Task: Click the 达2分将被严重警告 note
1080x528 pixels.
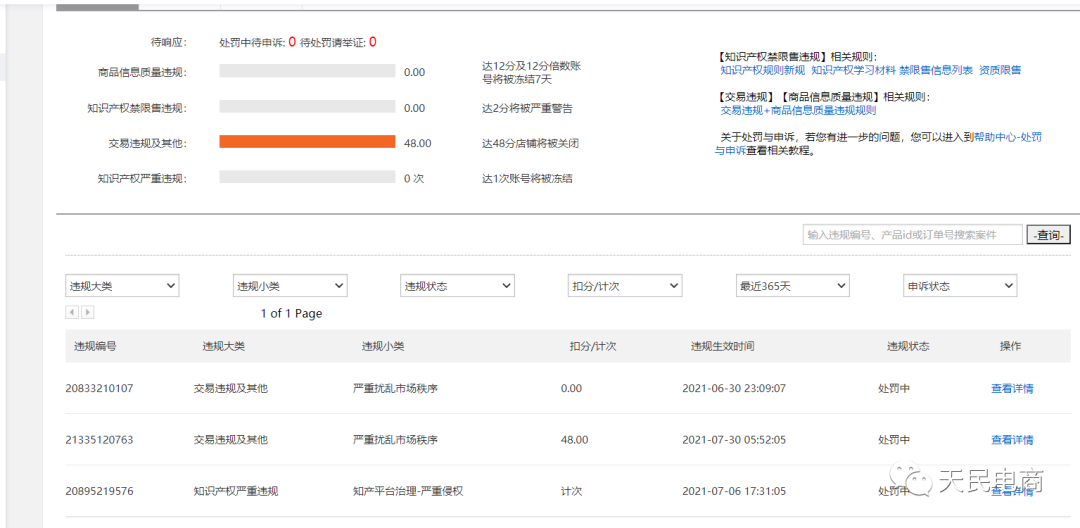Action: pyautogui.click(x=527, y=108)
